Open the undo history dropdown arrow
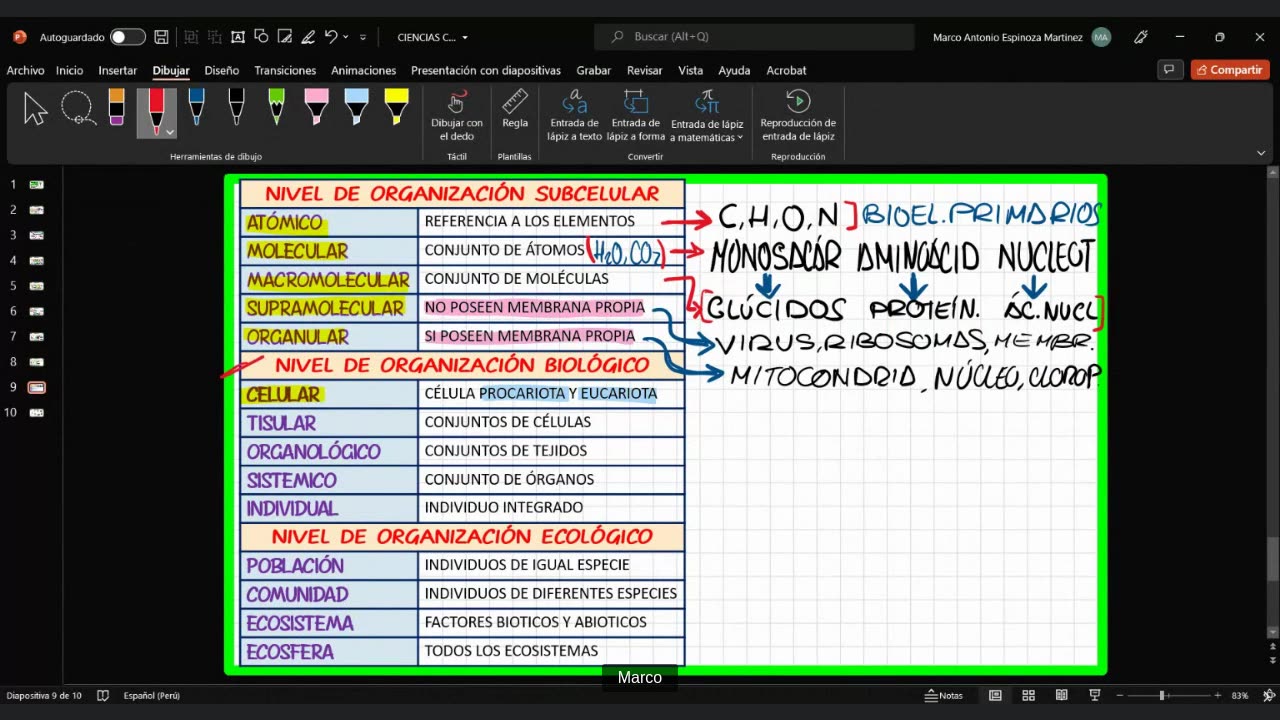The image size is (1280, 720). click(x=346, y=37)
